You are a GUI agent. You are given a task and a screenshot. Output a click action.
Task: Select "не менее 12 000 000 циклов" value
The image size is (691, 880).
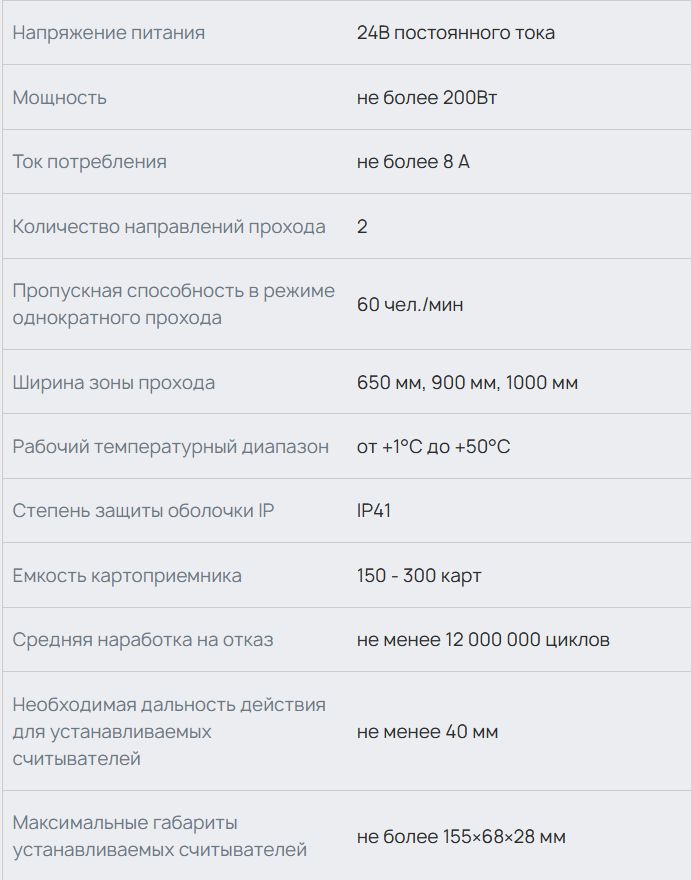pyautogui.click(x=483, y=640)
